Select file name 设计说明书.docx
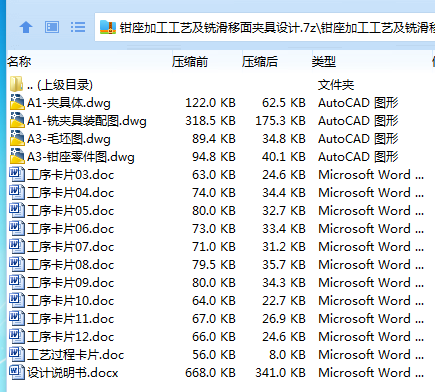 (x=73, y=373)
